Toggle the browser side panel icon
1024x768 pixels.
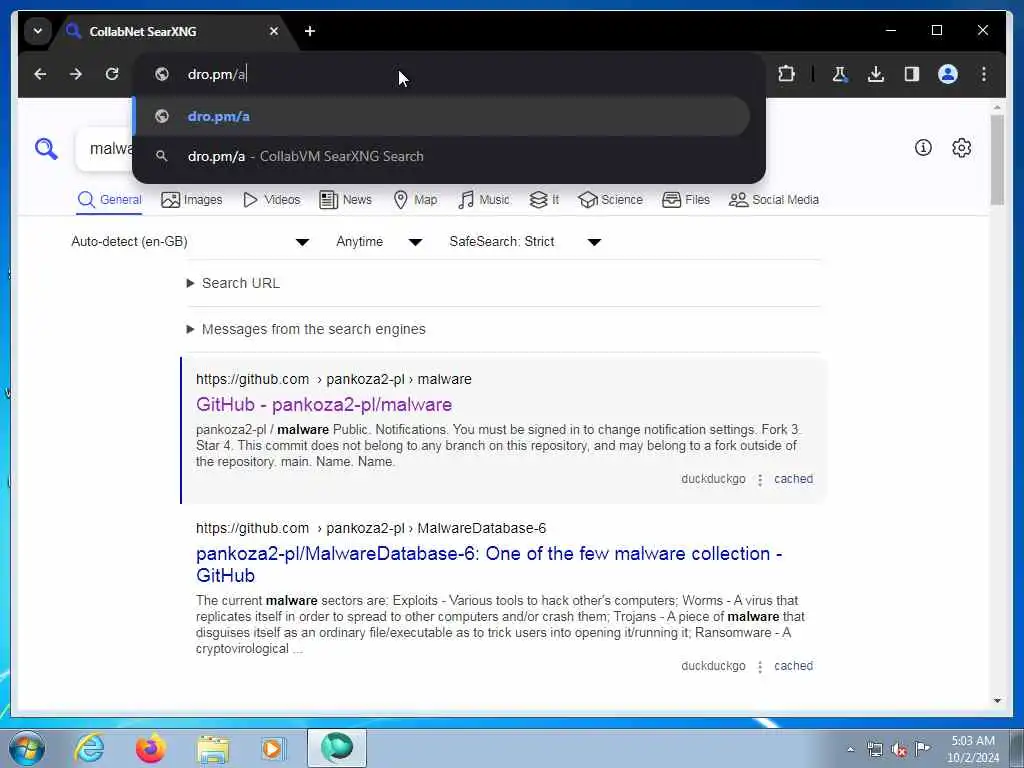[912, 74]
